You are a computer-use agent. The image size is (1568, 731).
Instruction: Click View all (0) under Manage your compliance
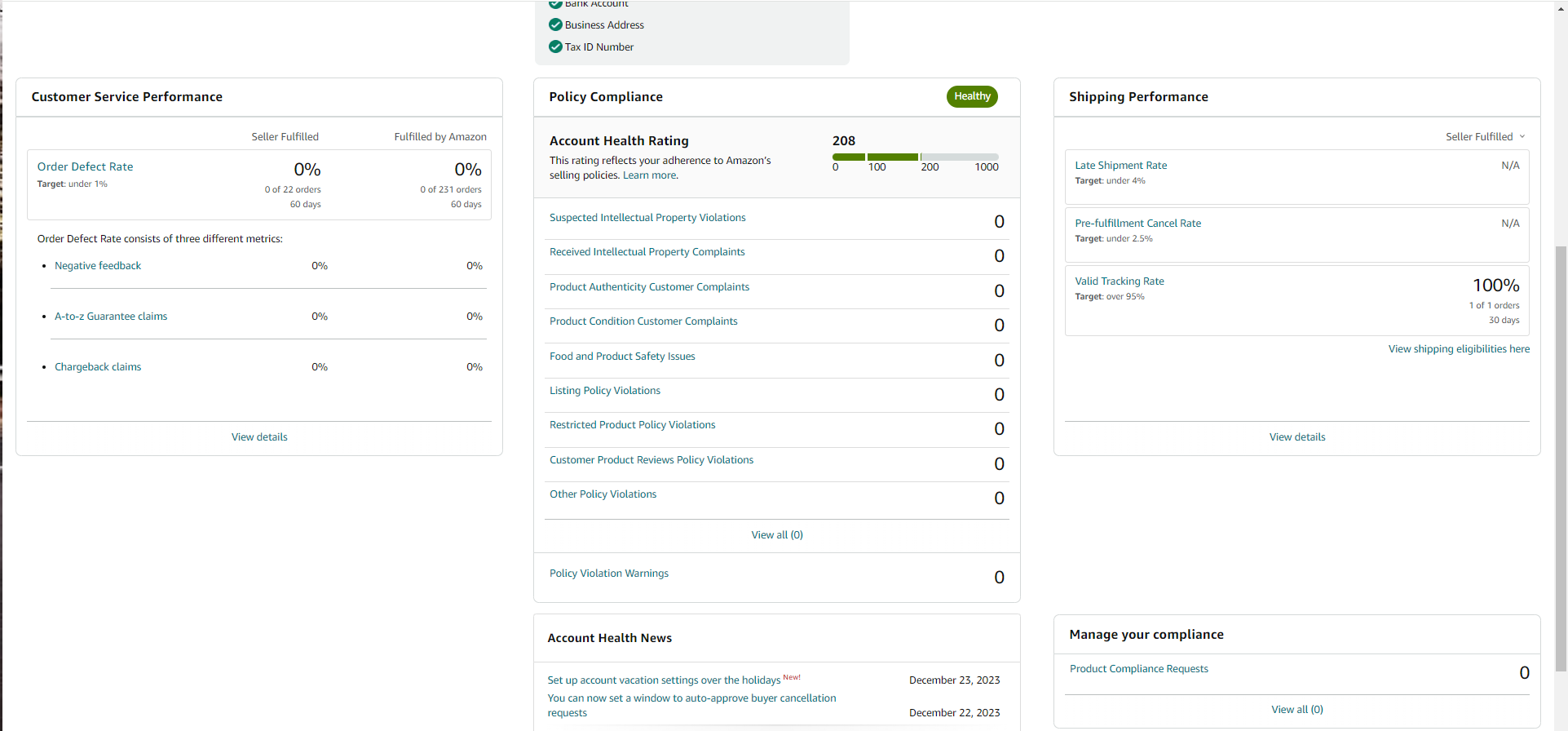pyautogui.click(x=1297, y=710)
